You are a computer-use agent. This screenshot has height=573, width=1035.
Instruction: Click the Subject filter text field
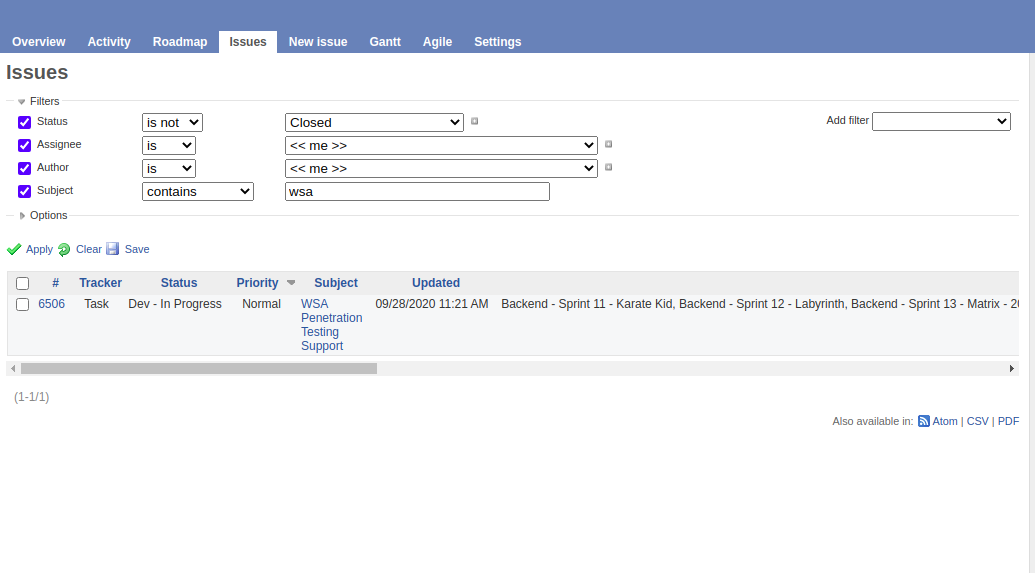(417, 191)
